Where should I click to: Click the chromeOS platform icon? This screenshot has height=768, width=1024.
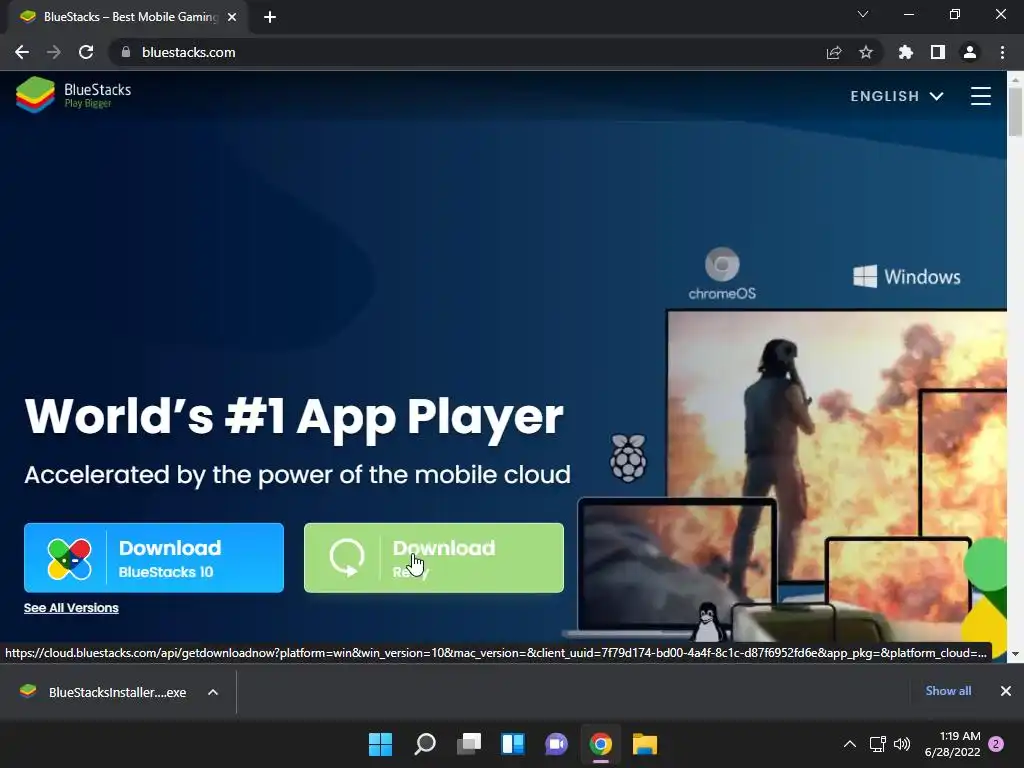pyautogui.click(x=722, y=274)
